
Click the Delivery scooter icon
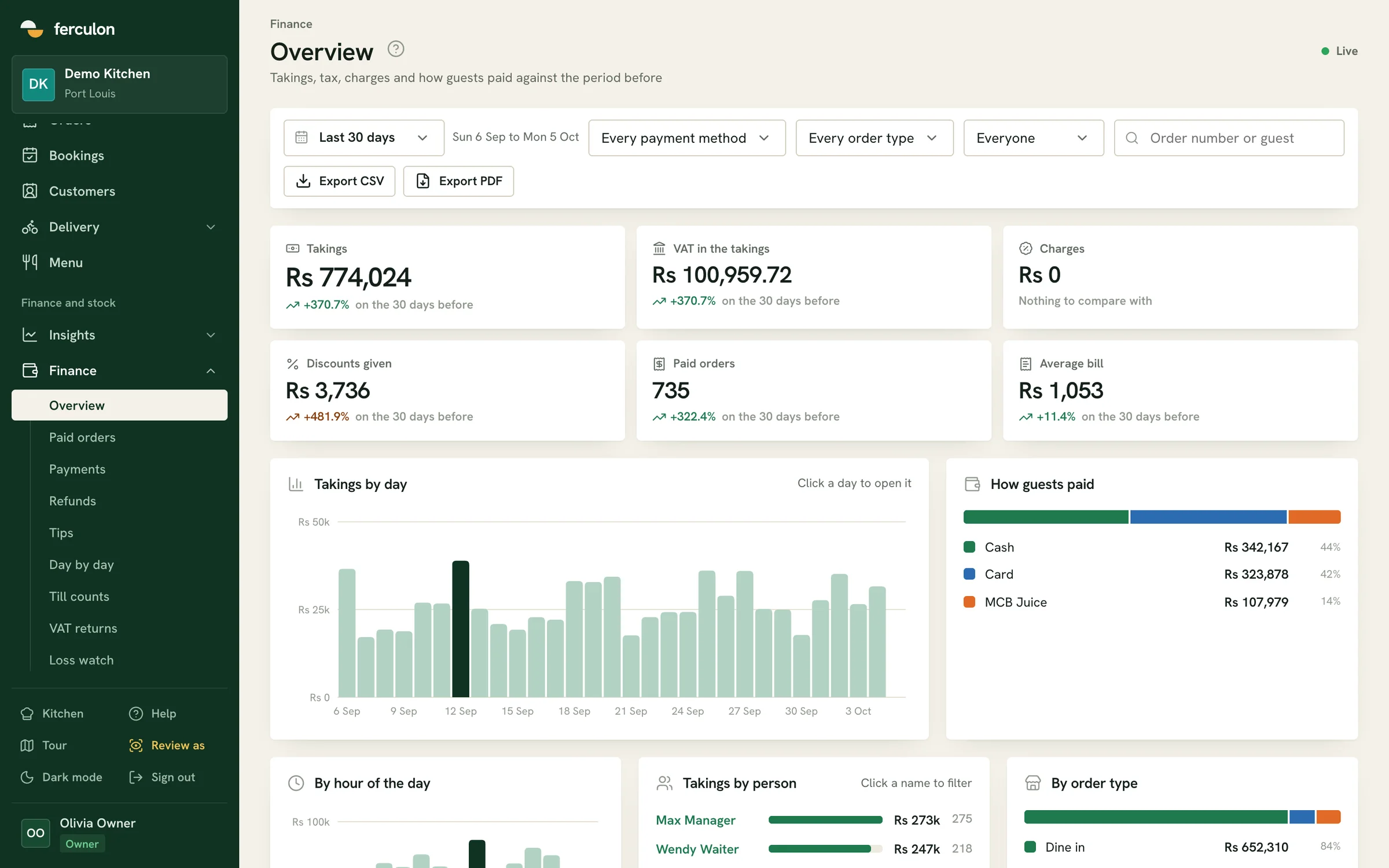30,227
